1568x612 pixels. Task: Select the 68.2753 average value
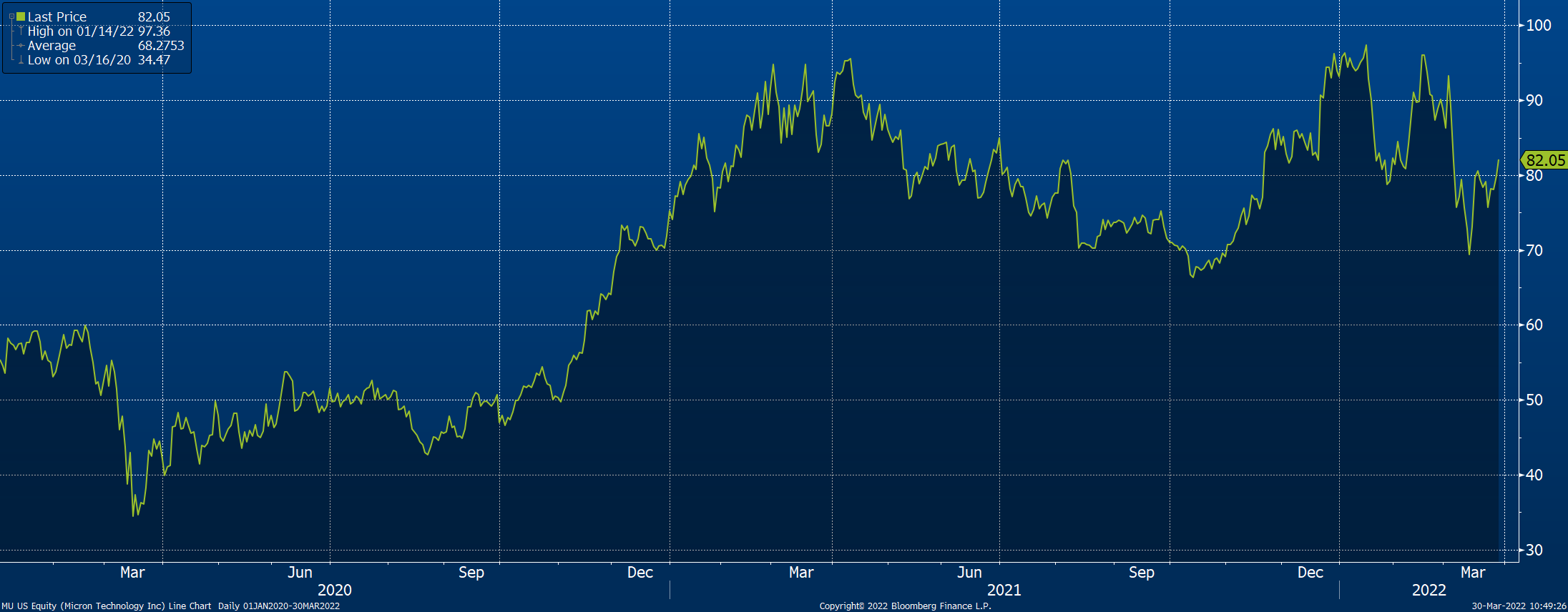[161, 45]
